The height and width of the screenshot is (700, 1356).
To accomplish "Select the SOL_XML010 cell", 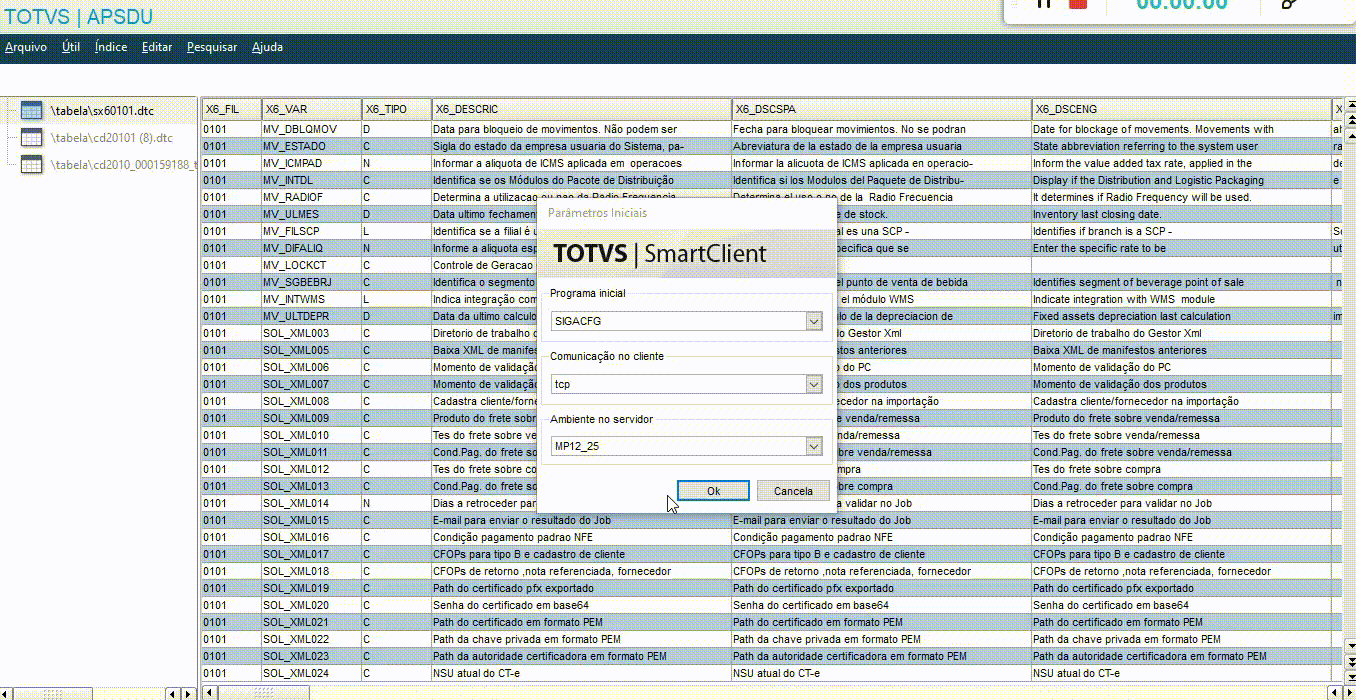I will (x=311, y=435).
